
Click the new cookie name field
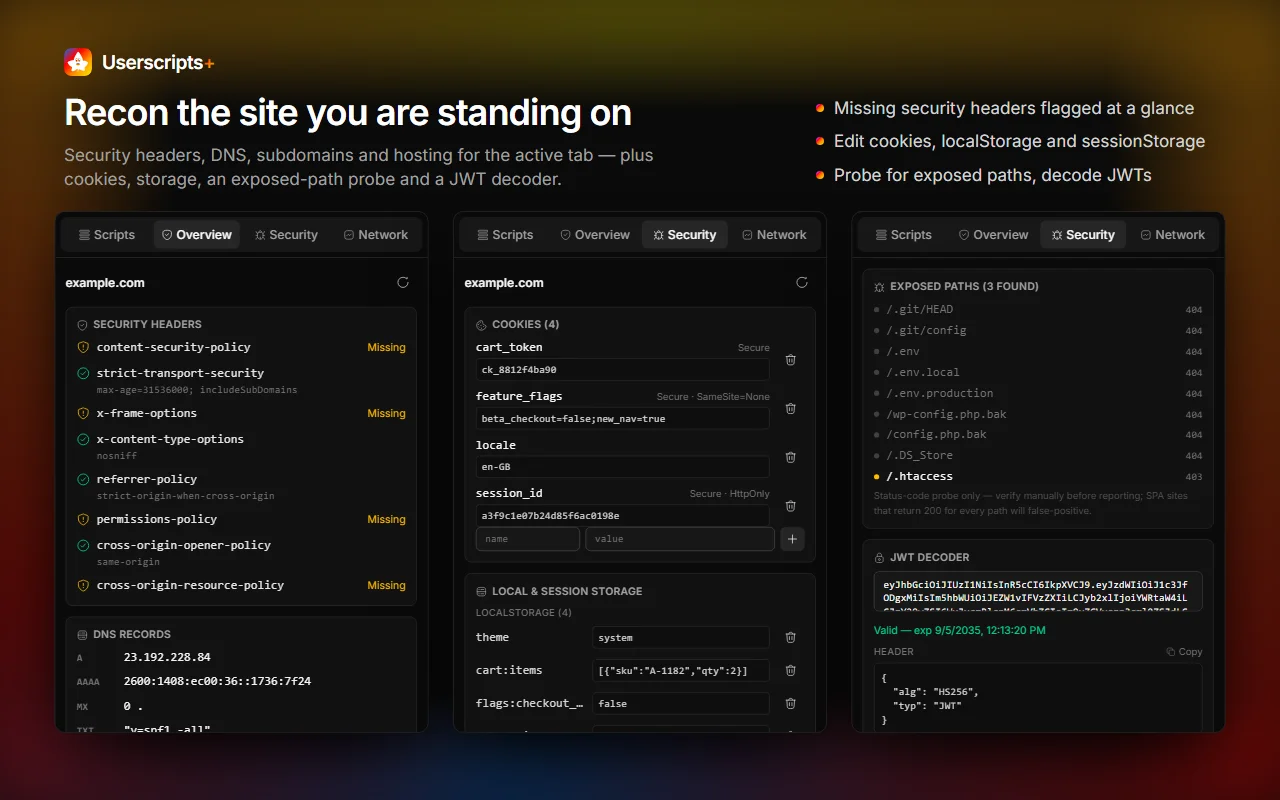(x=528, y=539)
